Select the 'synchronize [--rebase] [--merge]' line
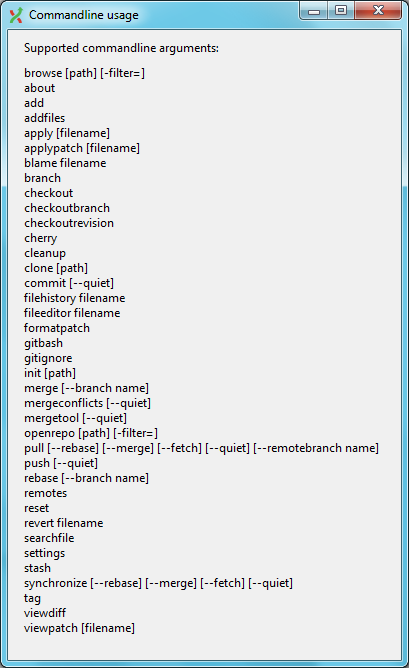Screen dimensions: 409x668 point(158,583)
